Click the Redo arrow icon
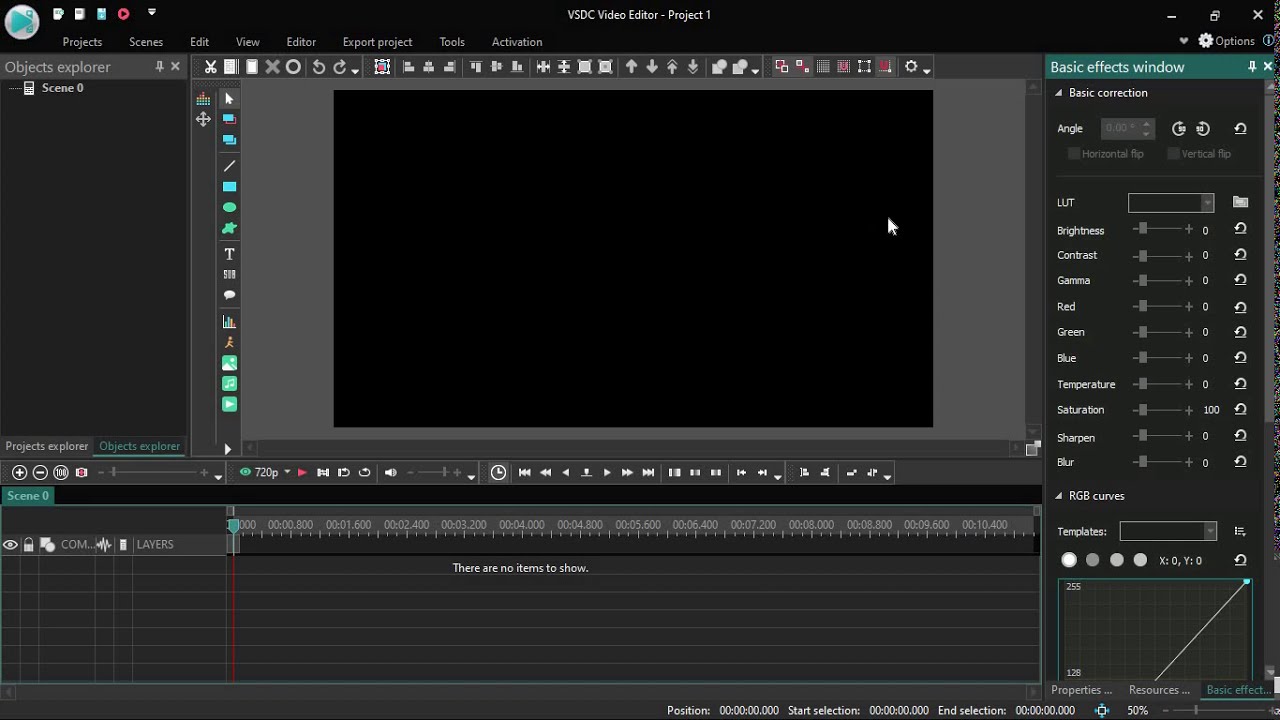The width and height of the screenshot is (1280, 720). [x=339, y=67]
